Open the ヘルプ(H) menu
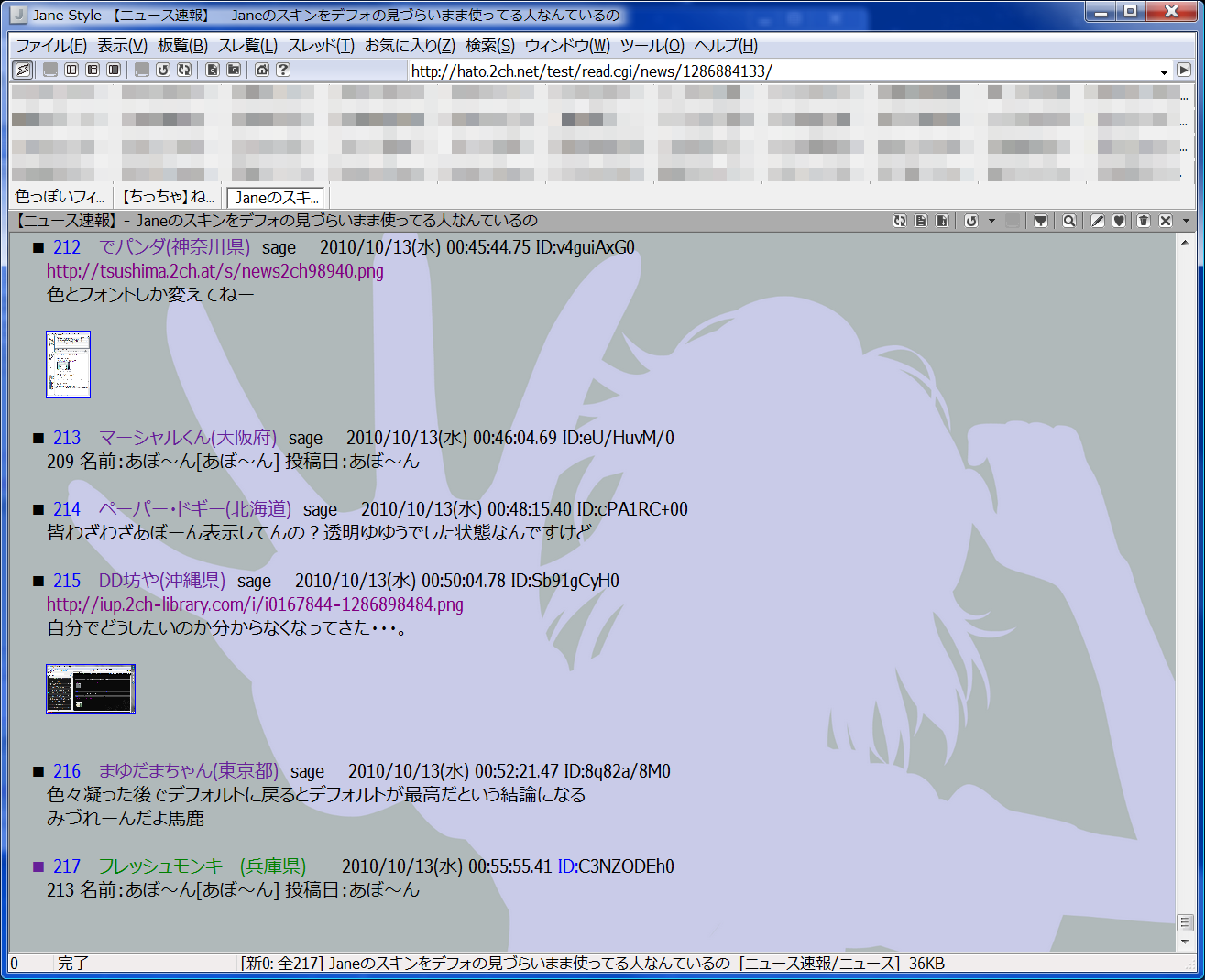 [725, 46]
